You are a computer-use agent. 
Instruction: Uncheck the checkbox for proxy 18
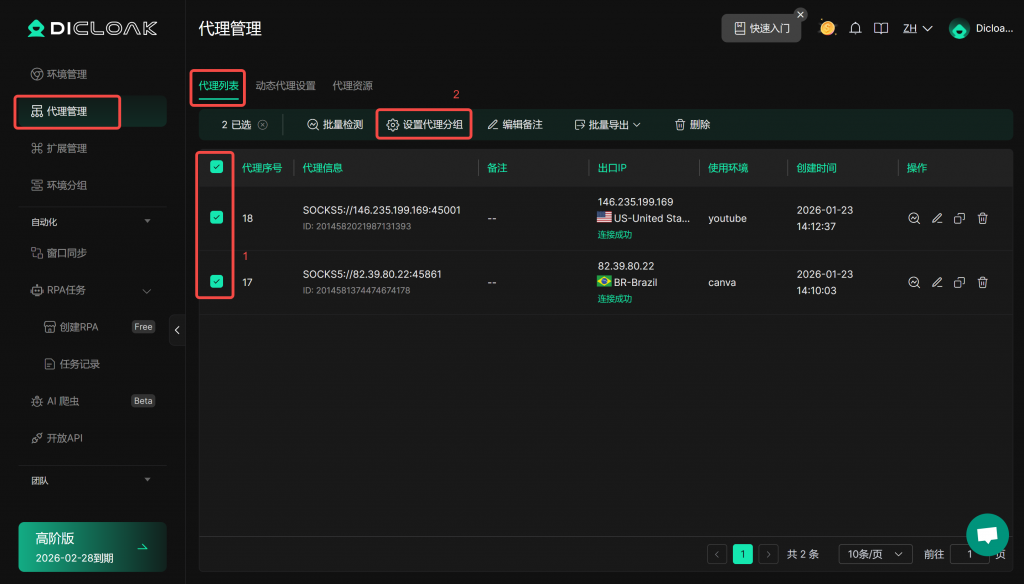pyautogui.click(x=216, y=217)
